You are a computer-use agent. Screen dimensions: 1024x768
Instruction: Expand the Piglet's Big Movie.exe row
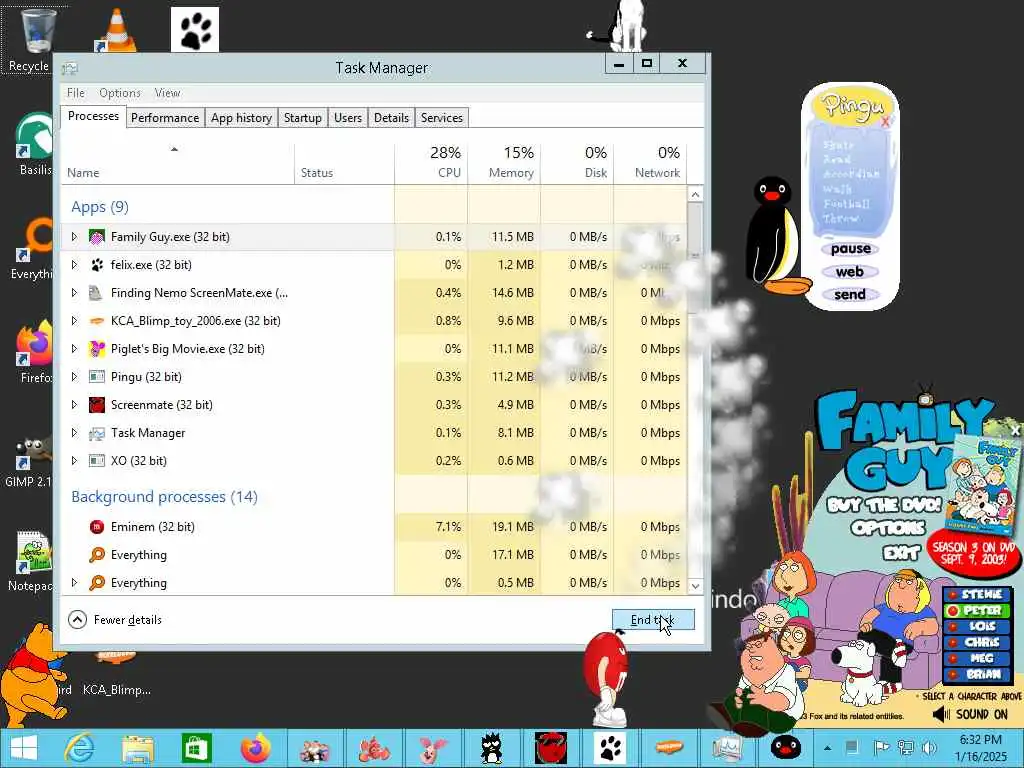(x=74, y=349)
